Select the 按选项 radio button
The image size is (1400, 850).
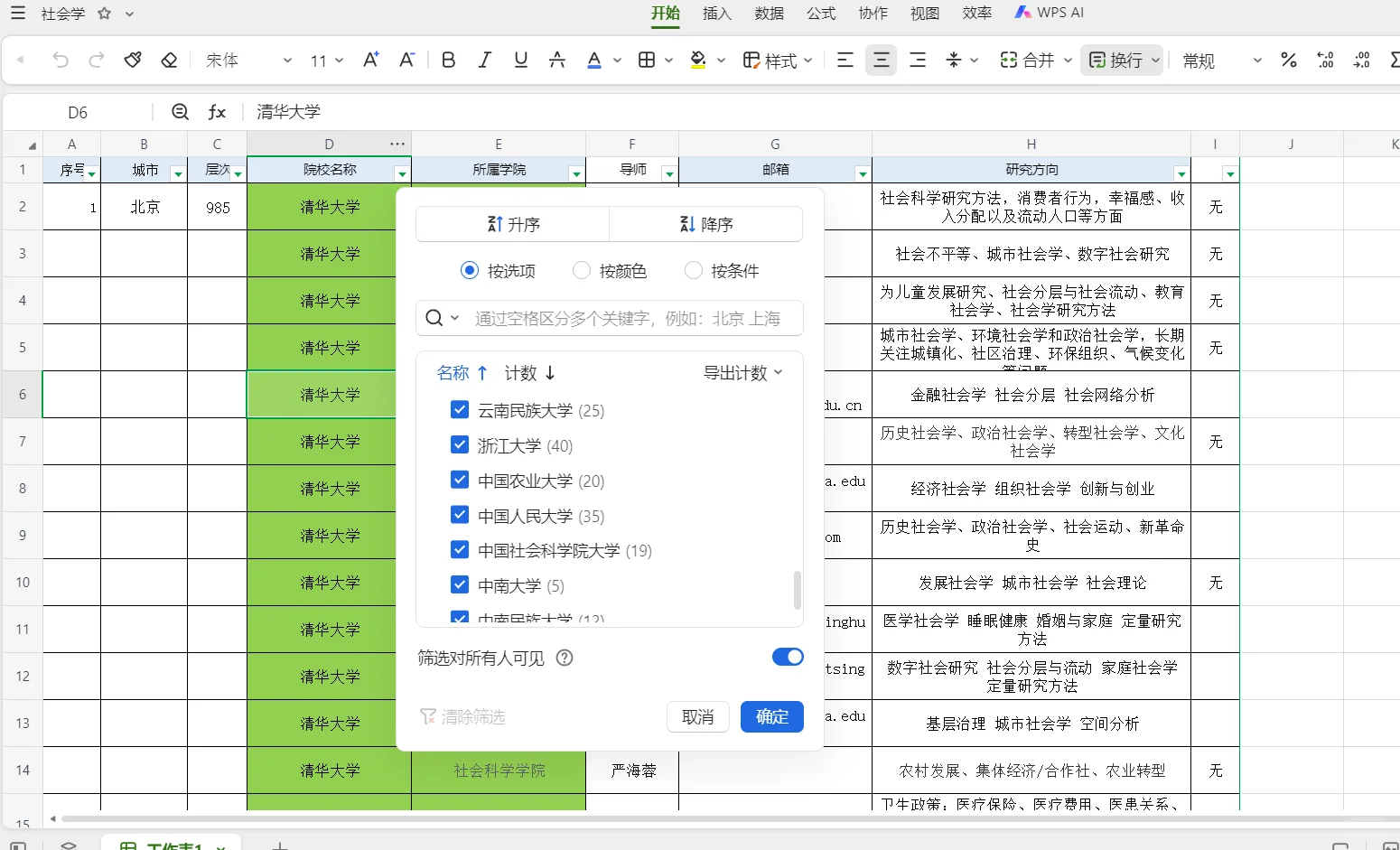click(x=469, y=270)
